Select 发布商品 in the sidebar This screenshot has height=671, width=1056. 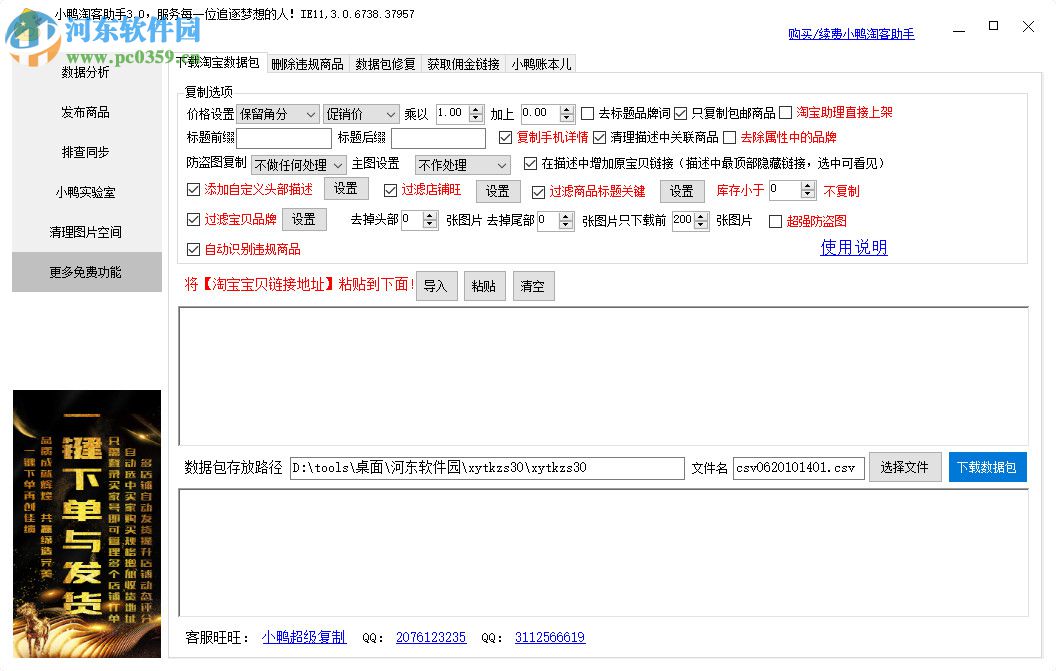click(x=87, y=112)
